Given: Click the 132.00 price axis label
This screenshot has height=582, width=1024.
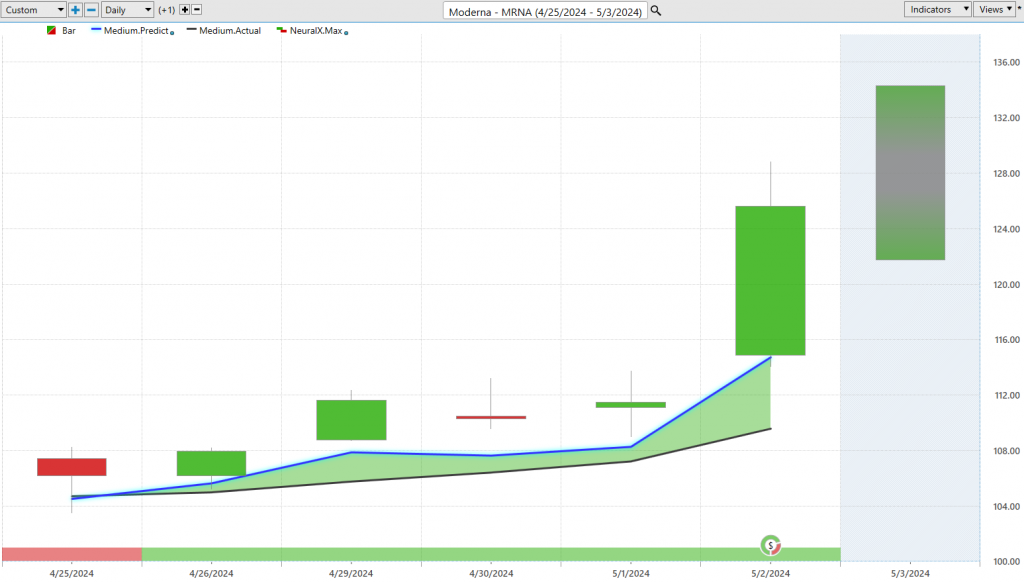Looking at the screenshot, I should click(x=1006, y=118).
